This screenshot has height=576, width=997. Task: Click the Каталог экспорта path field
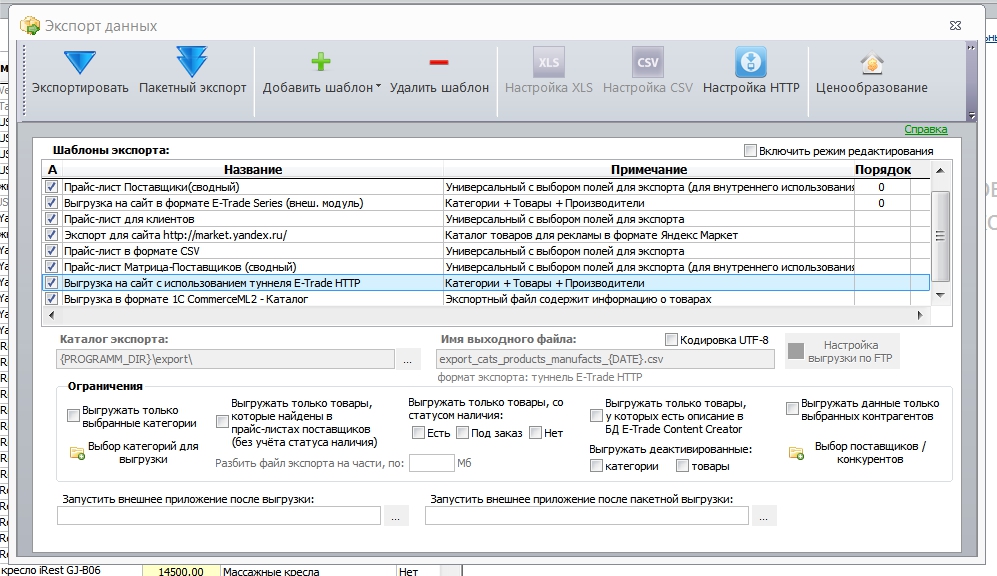pyautogui.click(x=226, y=359)
